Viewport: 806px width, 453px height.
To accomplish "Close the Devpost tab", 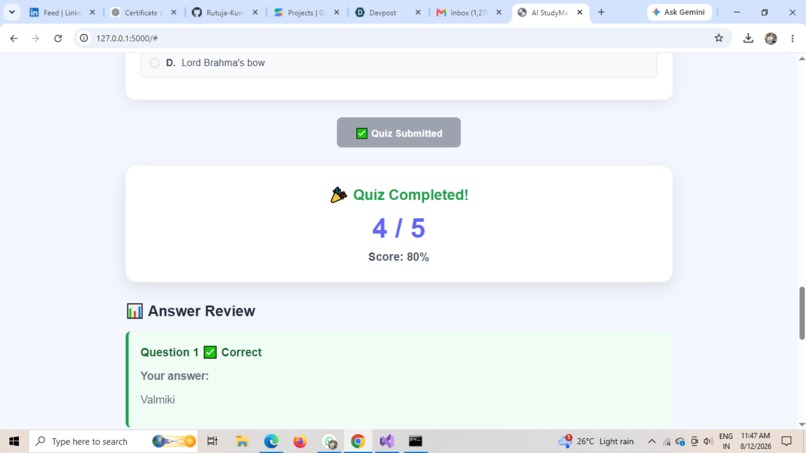I will tap(417, 12).
